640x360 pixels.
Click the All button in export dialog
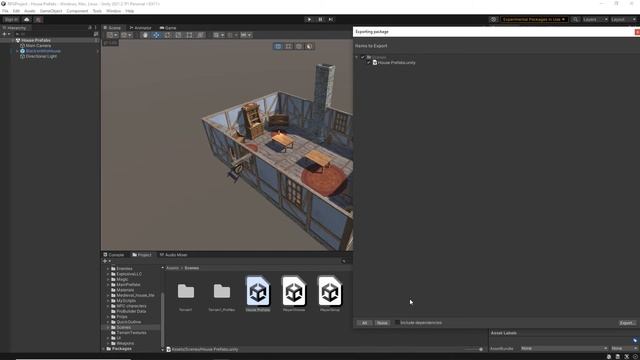[x=364, y=323]
